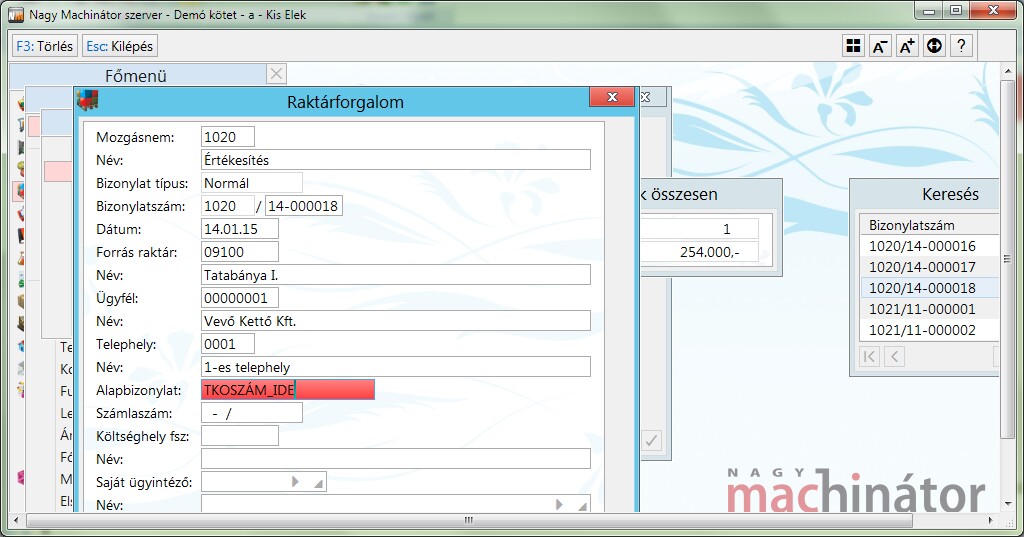Screen dimensions: 1024x537
Task: Increase font size with A+ icon
Action: click(x=907, y=46)
